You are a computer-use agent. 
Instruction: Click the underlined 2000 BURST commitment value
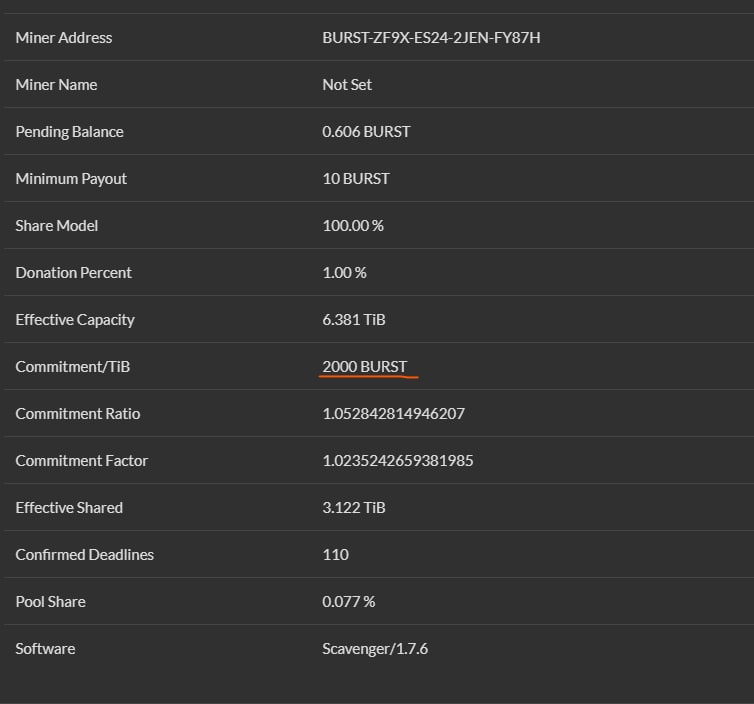pyautogui.click(x=364, y=367)
